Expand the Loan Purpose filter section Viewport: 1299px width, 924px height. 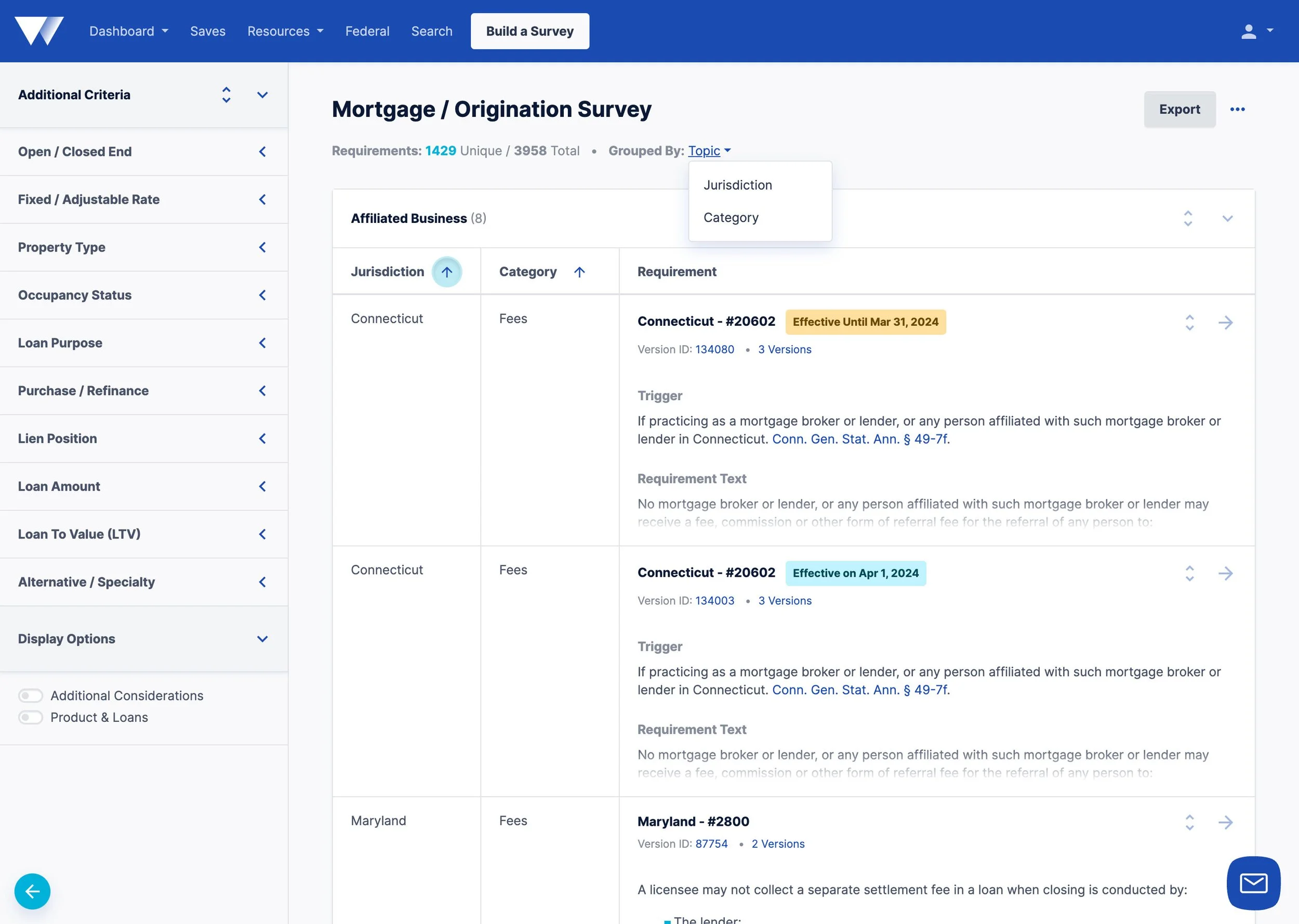coord(262,343)
